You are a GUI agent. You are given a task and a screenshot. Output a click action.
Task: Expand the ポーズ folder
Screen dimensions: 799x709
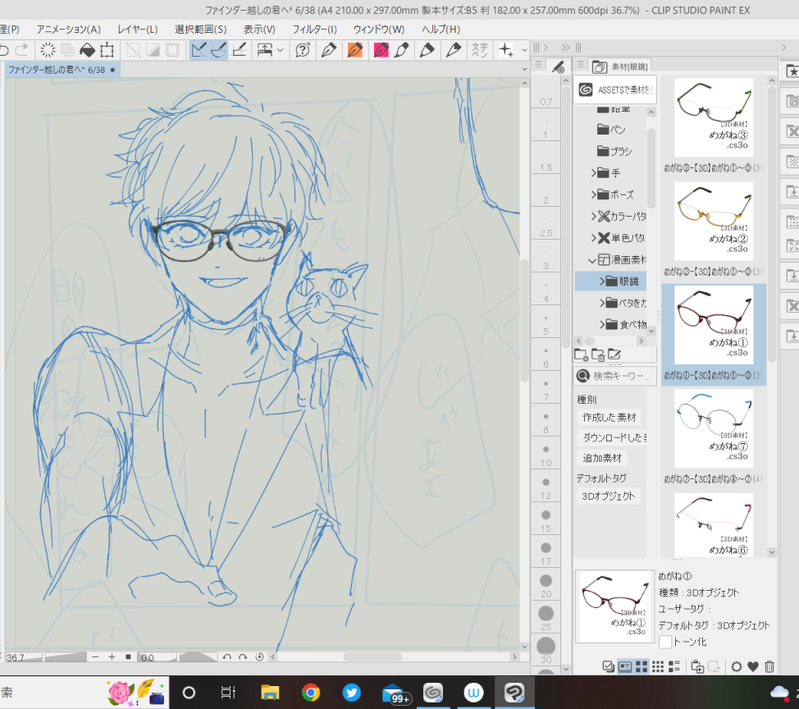594,194
